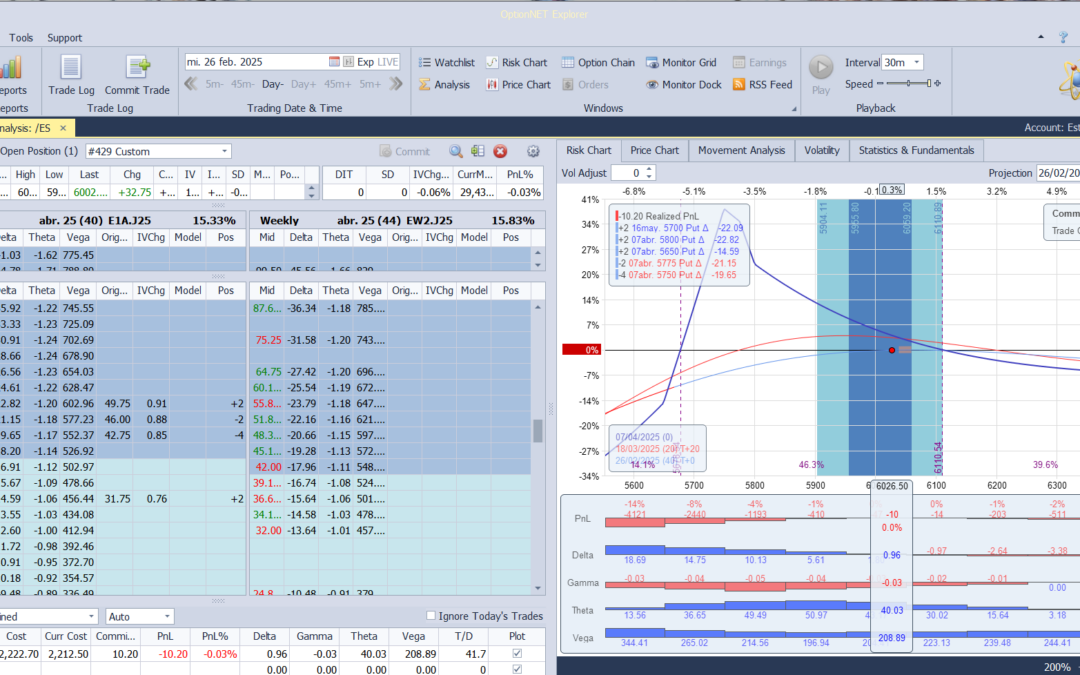1080x675 pixels.
Task: Switch to the Volatility tab
Action: tap(822, 151)
